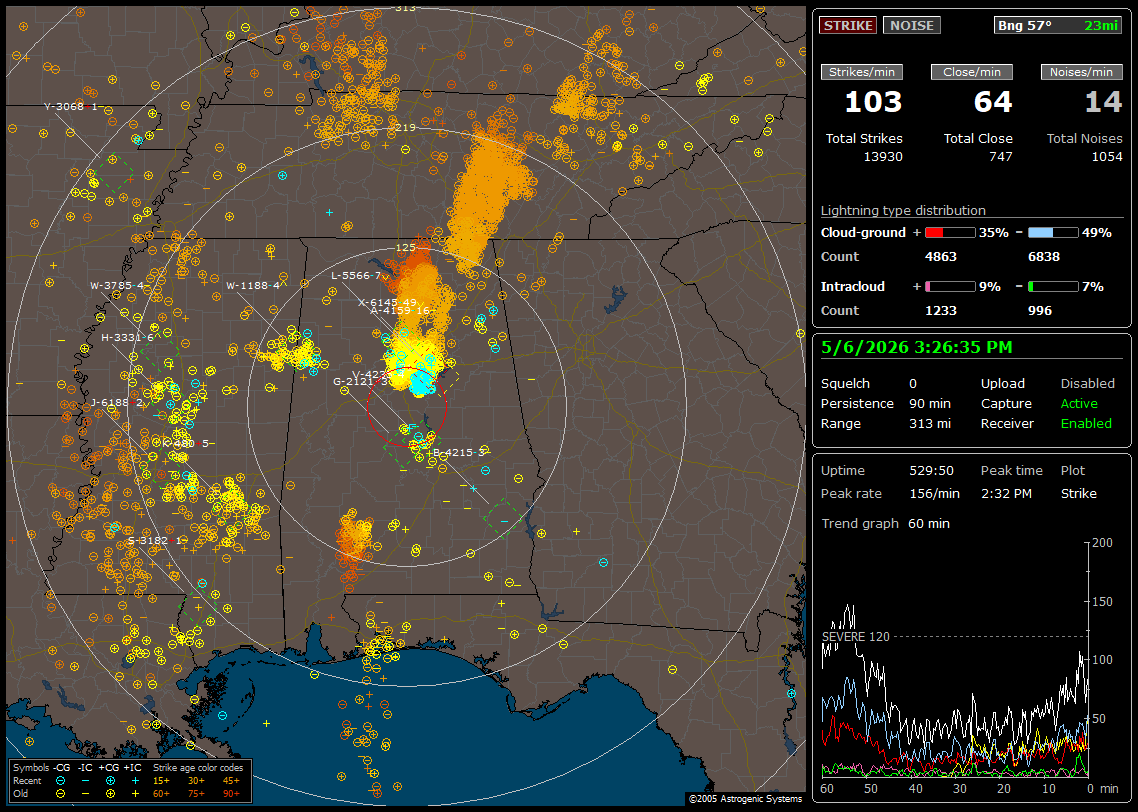Screen dimensions: 1138x812
Task: Change the Trend graph 60 min setting
Action: [x=929, y=523]
